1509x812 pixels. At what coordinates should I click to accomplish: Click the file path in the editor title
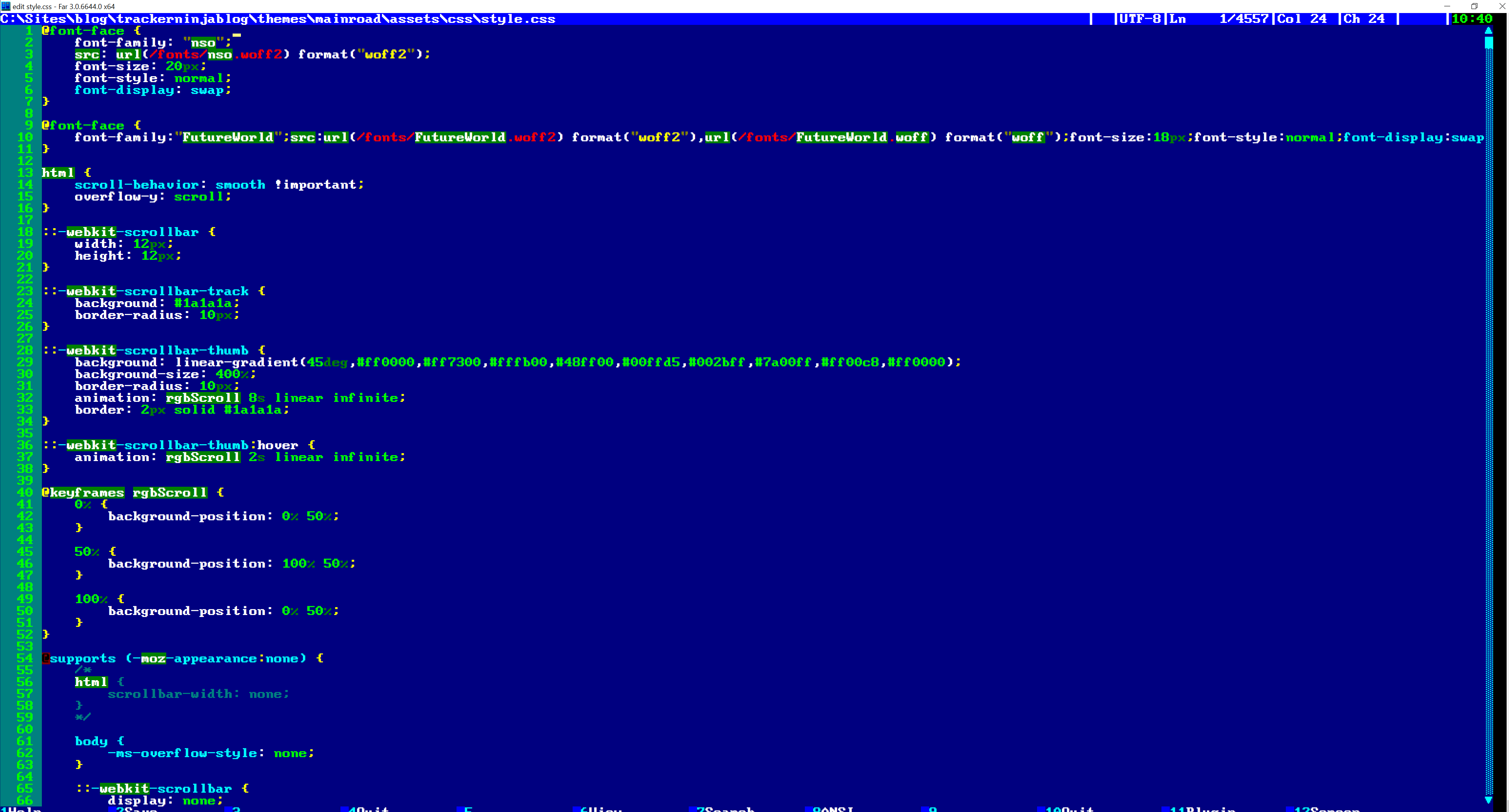(278, 19)
